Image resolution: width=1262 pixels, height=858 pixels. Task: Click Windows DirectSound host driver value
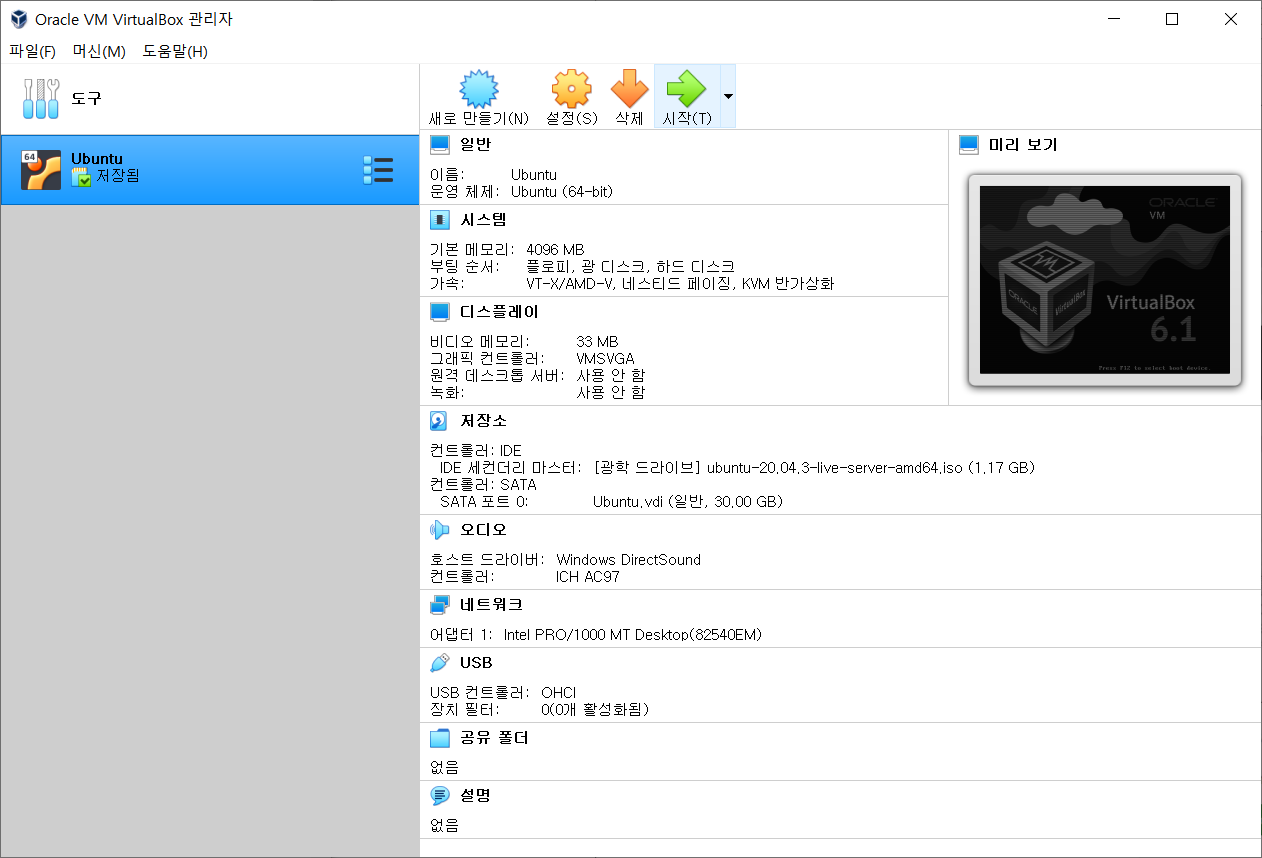click(x=629, y=559)
